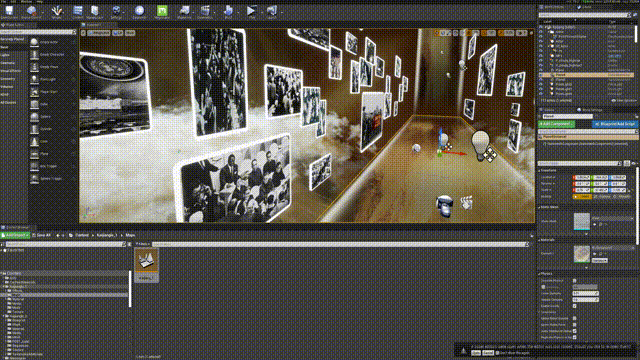Click the Textures button under material slot
640x360 pixels.
(x=600, y=260)
